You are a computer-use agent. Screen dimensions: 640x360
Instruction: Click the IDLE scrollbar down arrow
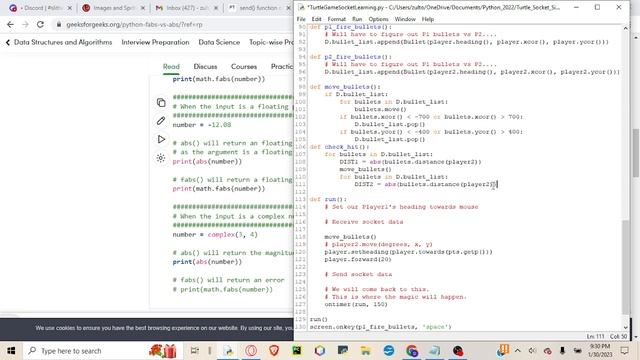tap(626, 327)
